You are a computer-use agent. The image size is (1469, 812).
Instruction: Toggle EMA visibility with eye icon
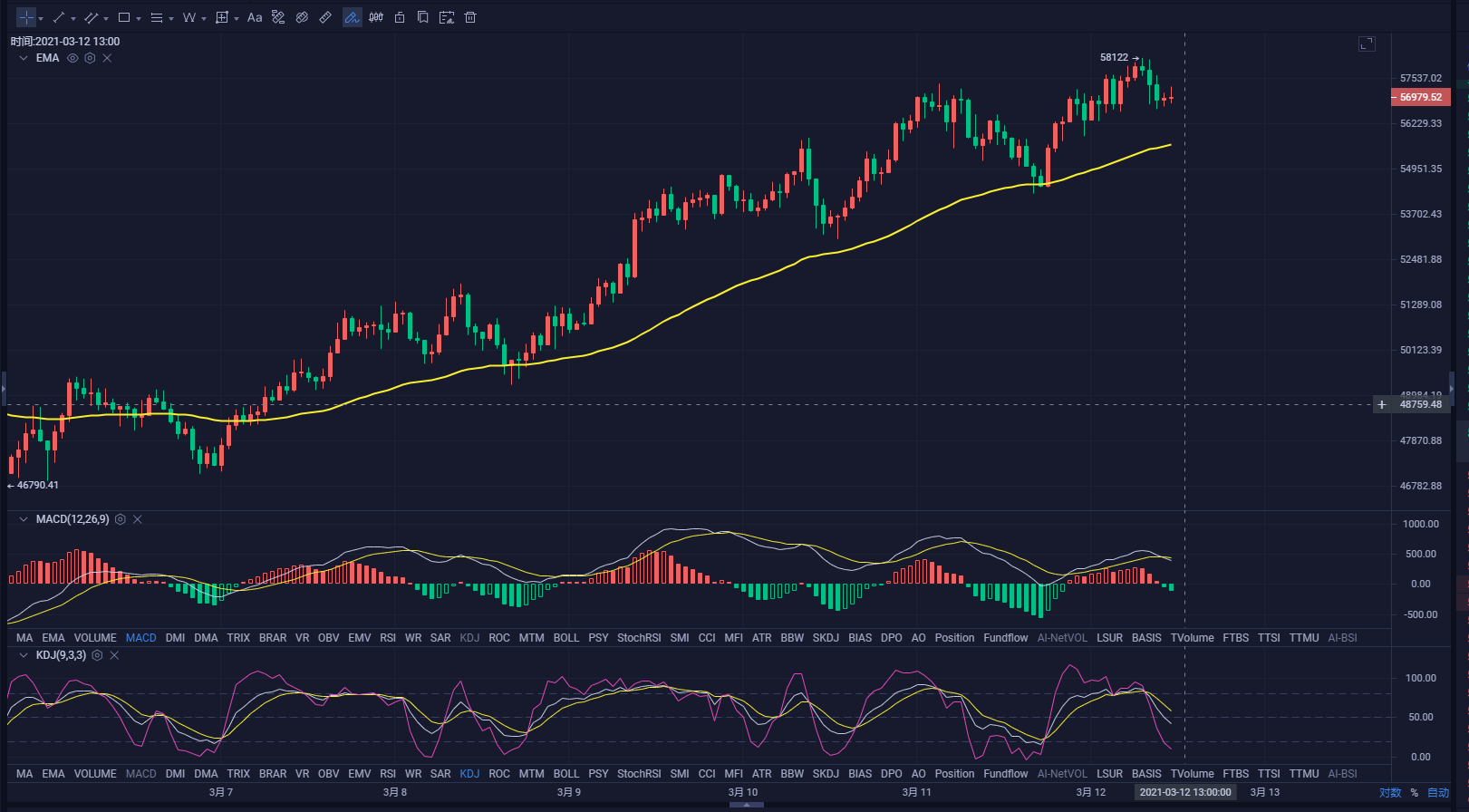click(x=72, y=58)
